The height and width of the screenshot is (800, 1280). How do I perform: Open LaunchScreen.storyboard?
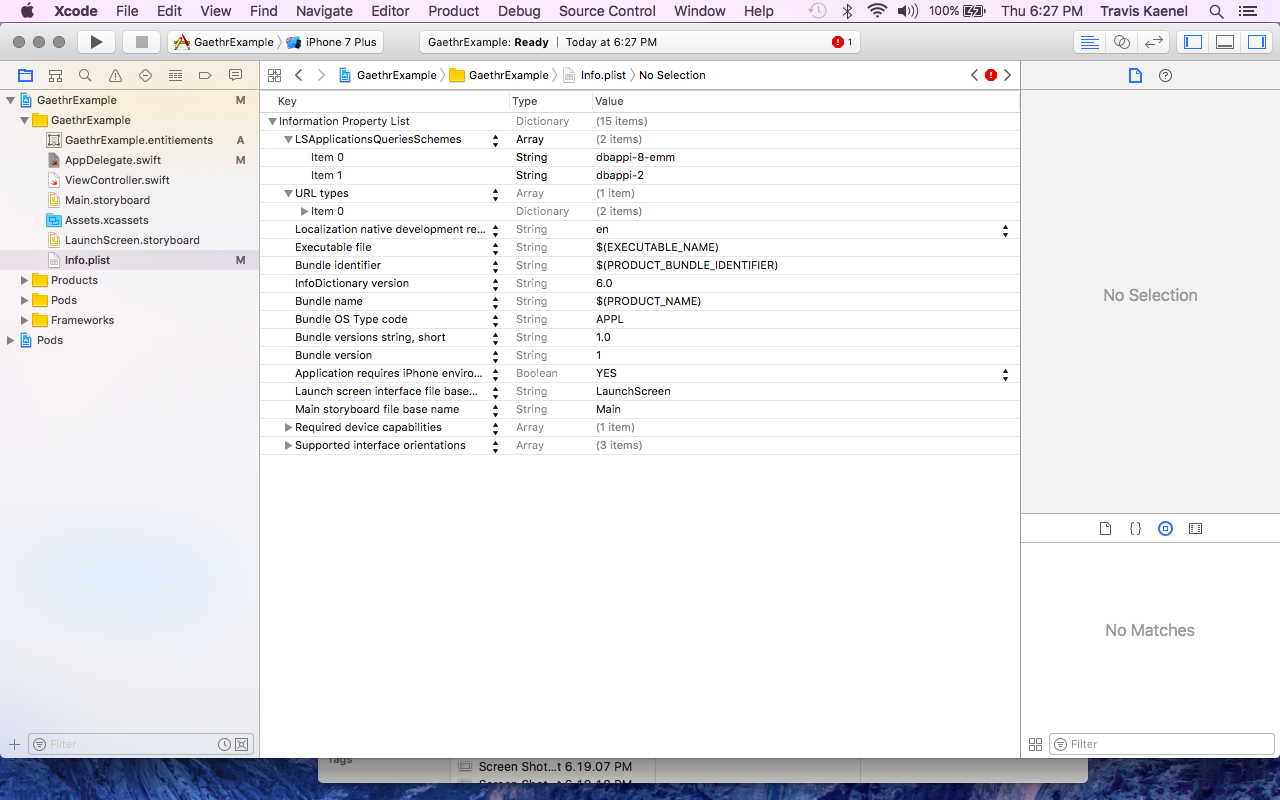[132, 240]
